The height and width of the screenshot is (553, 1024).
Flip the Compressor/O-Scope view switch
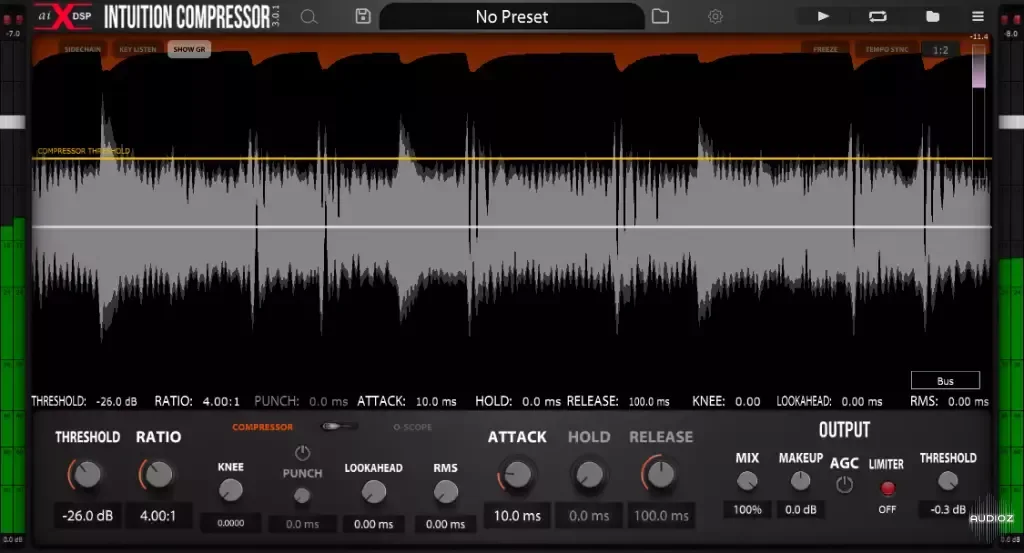339,426
